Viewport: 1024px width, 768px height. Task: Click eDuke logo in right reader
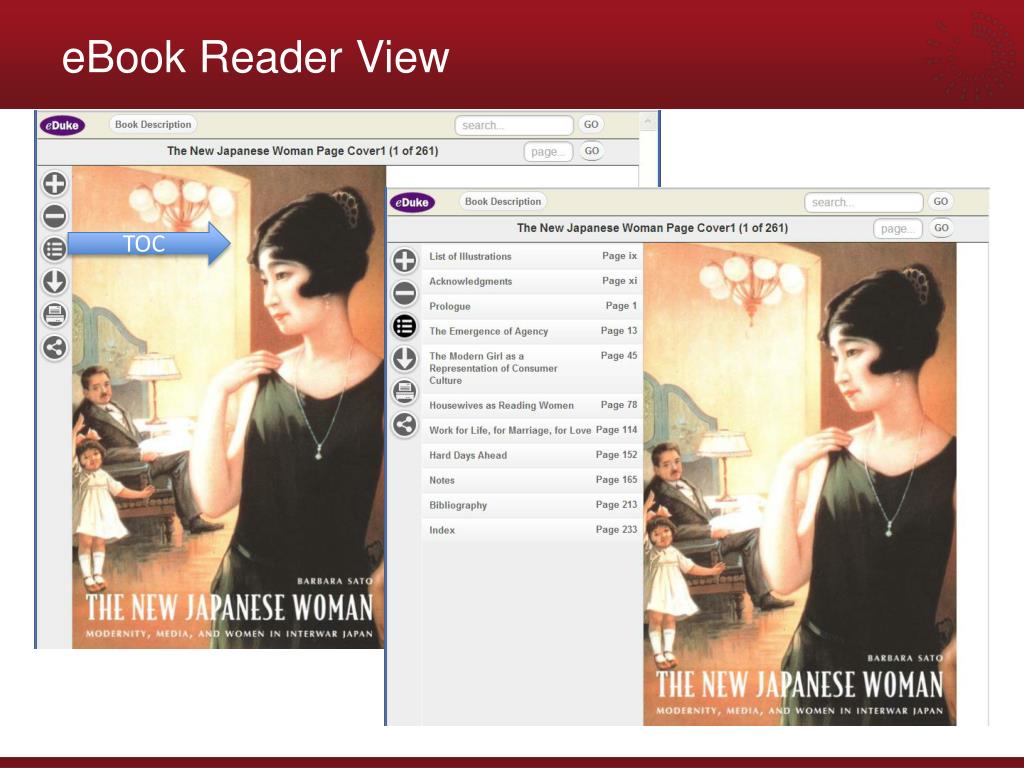click(x=413, y=202)
